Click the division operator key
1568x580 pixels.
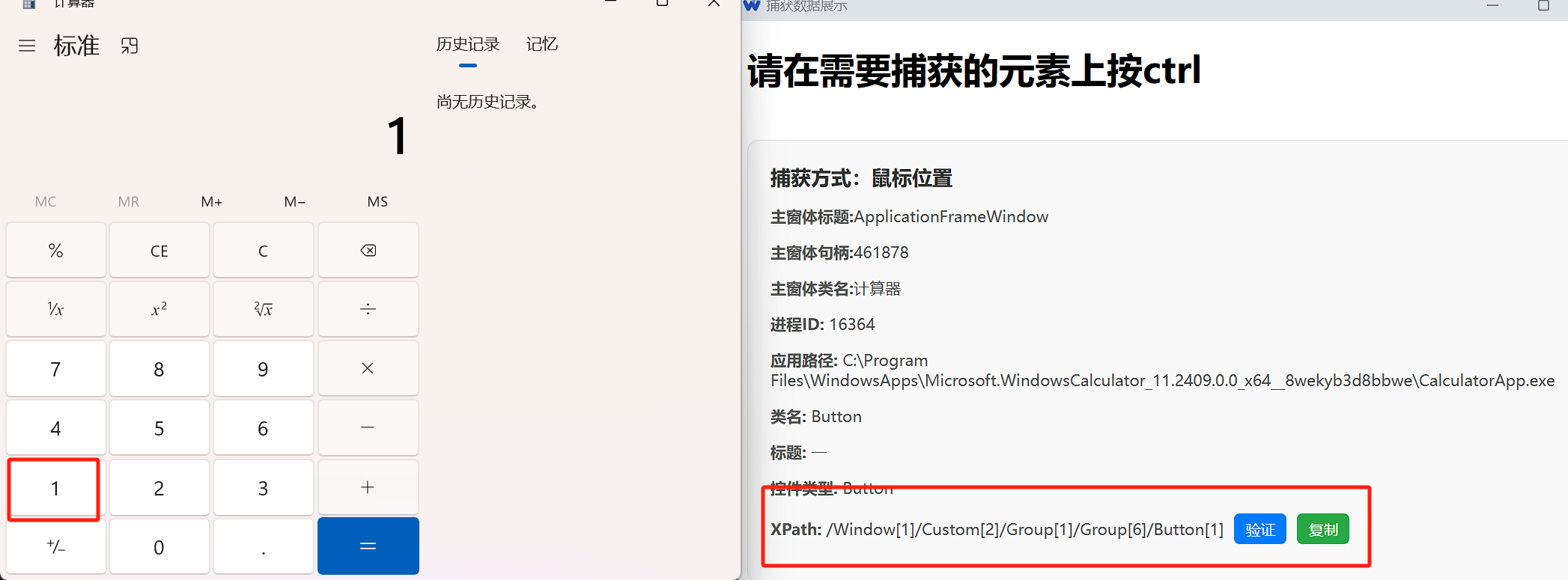tap(368, 309)
